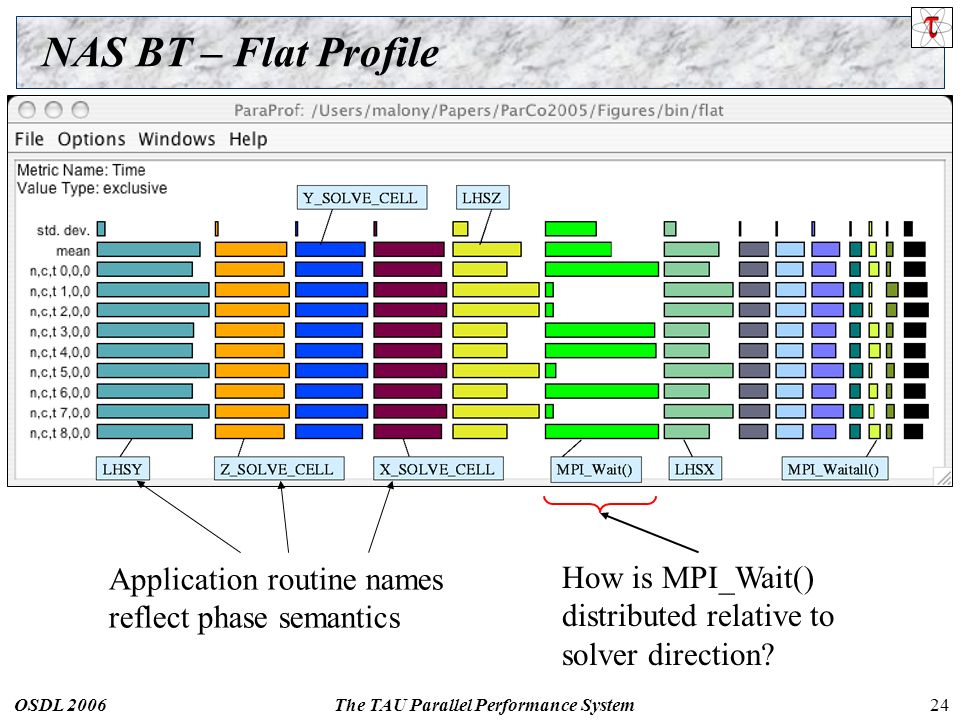960x720 pixels.
Task: Click the orange bar in n,c,t 0,0,0 row
Action: tap(250, 269)
